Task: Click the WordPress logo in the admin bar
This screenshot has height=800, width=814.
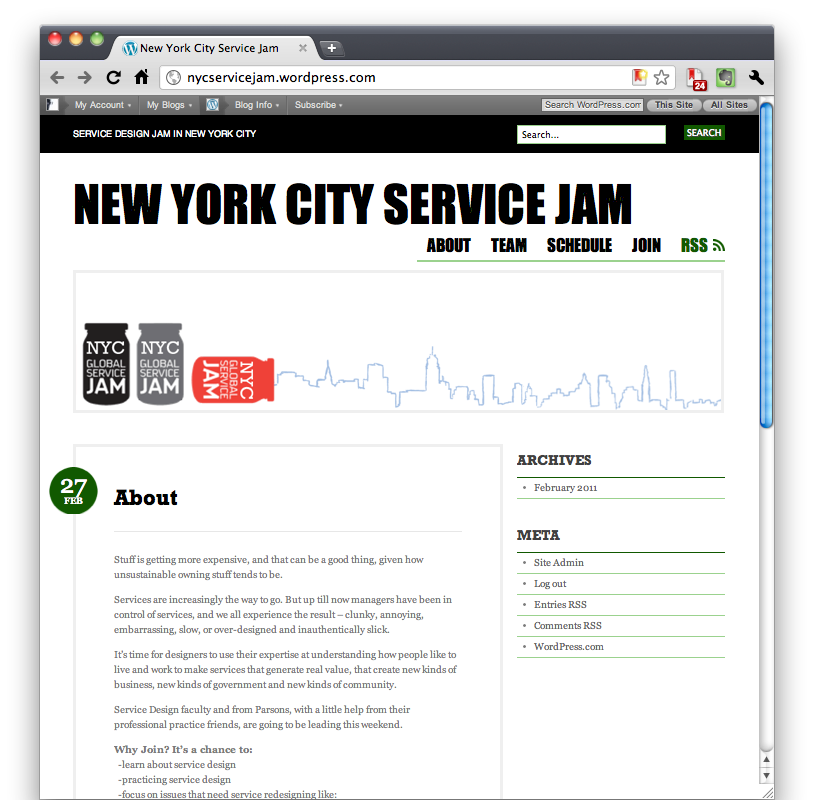Action: (51, 105)
